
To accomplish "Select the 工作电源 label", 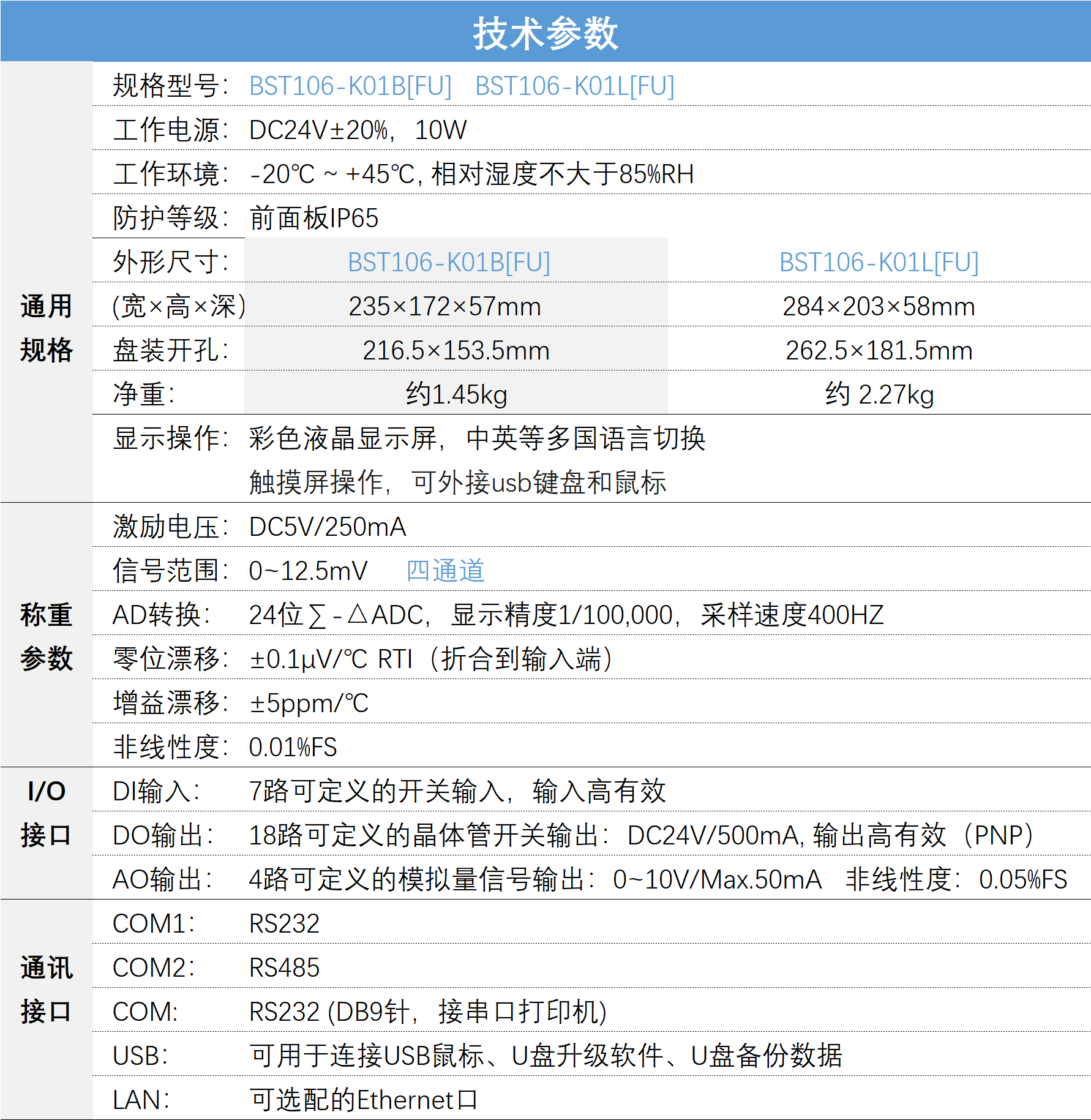I will [170, 130].
